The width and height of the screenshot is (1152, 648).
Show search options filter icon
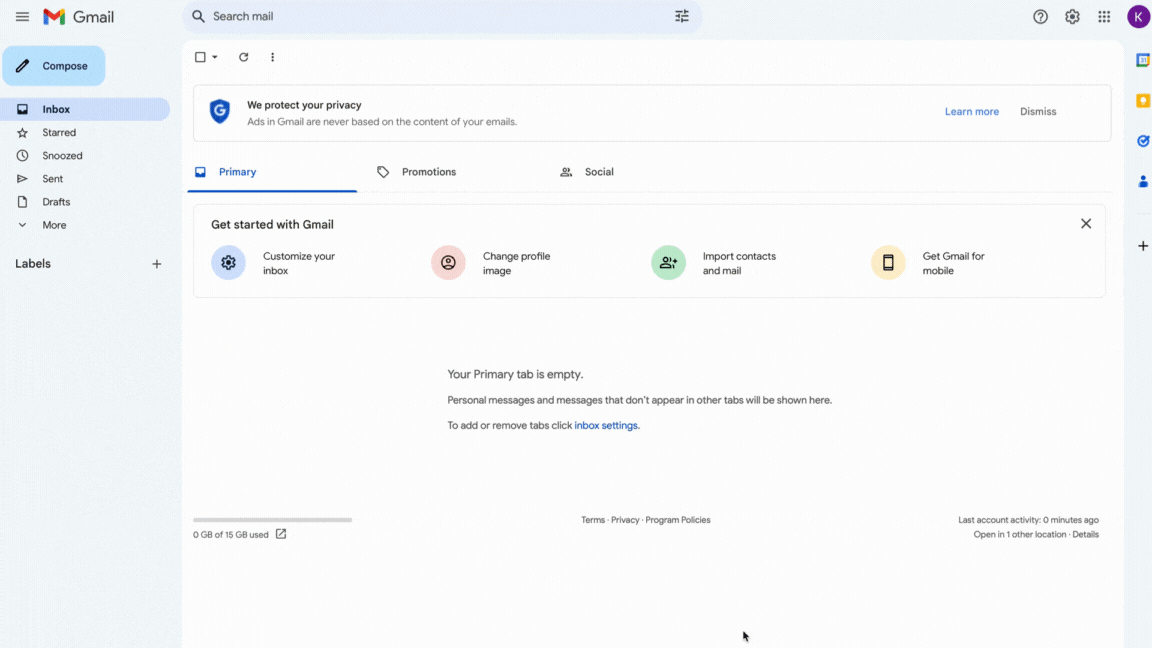point(682,16)
